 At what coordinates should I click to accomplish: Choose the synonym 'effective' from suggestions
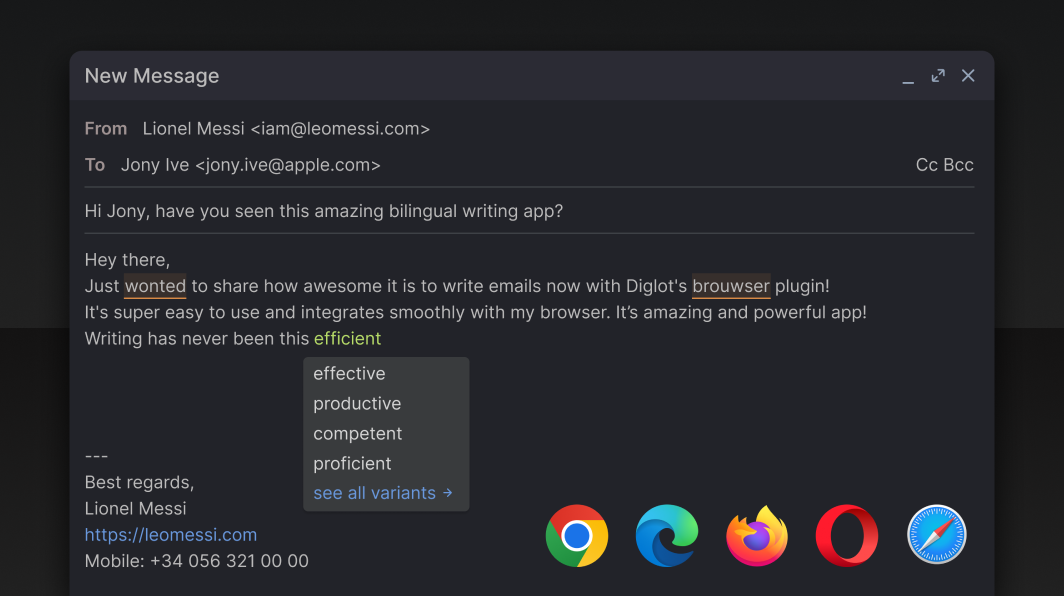click(x=349, y=373)
